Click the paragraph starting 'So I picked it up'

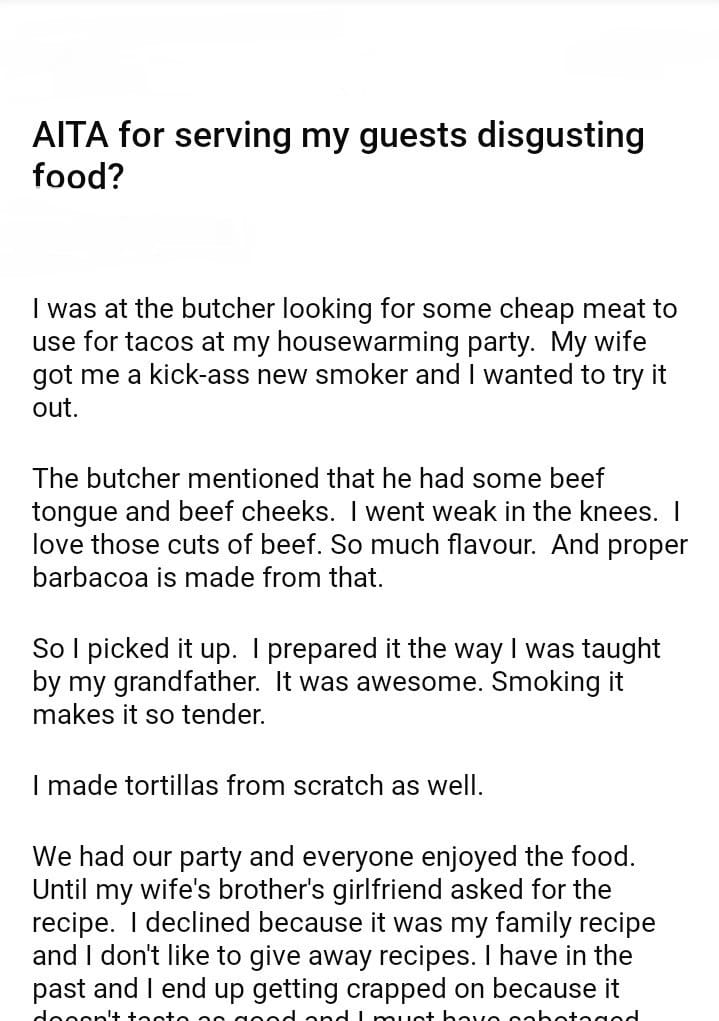tap(346, 682)
